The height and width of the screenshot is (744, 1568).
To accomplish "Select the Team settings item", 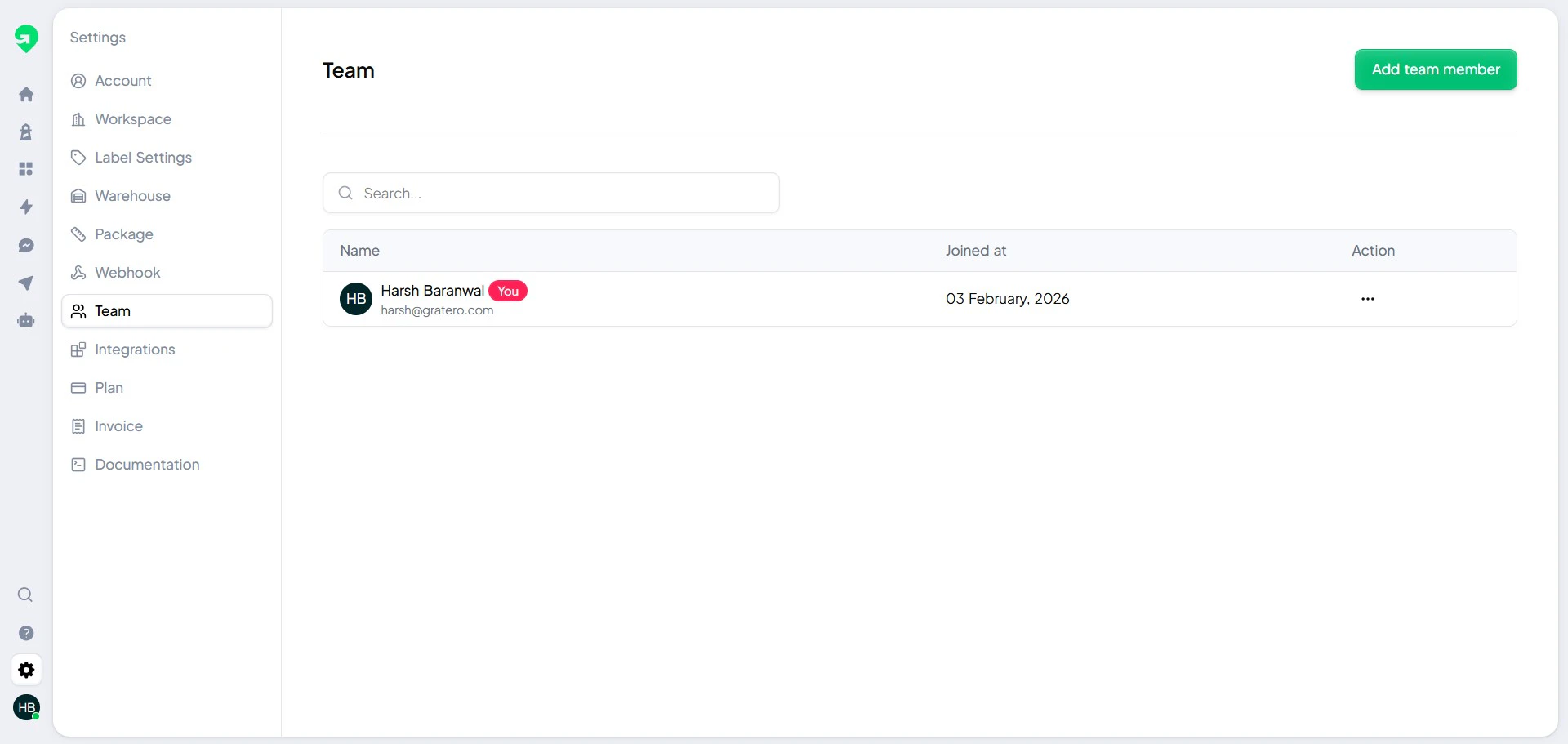I will (x=167, y=311).
